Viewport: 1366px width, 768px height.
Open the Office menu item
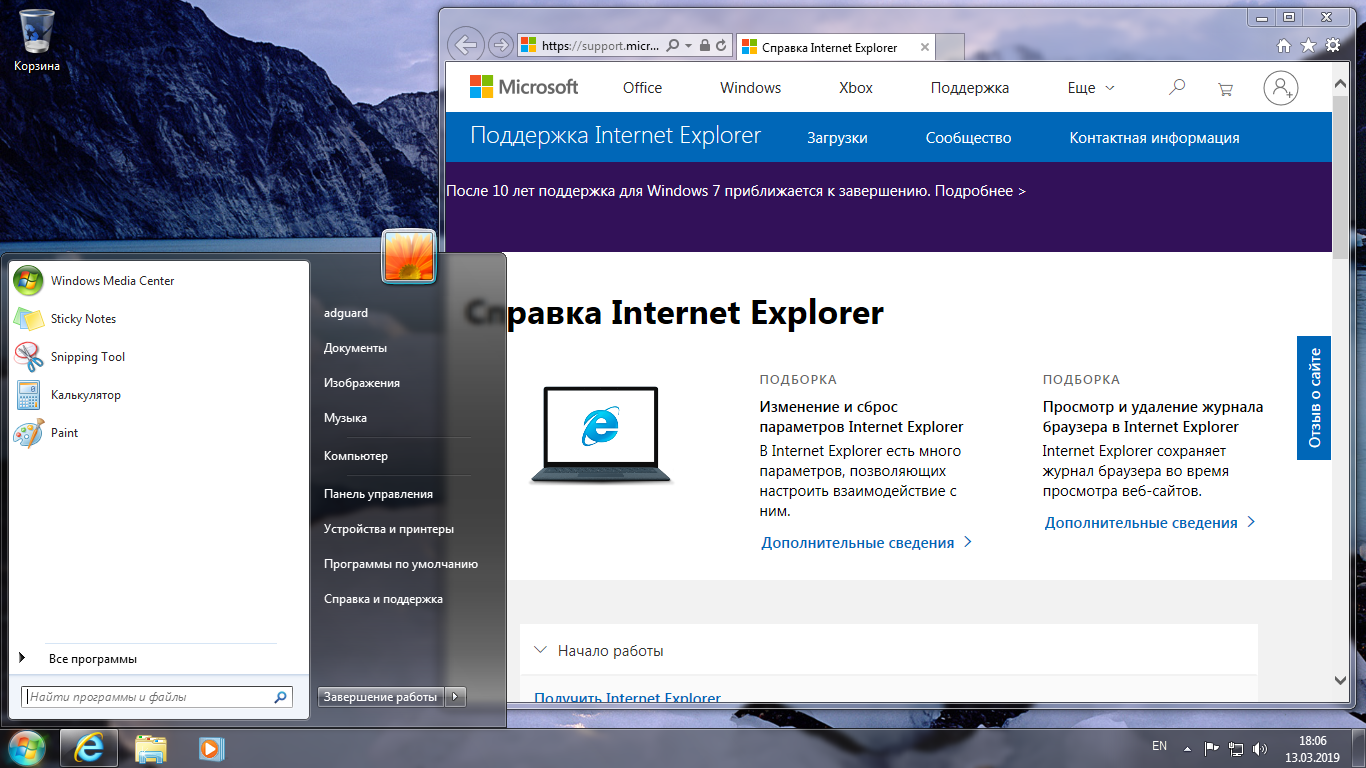[x=642, y=88]
